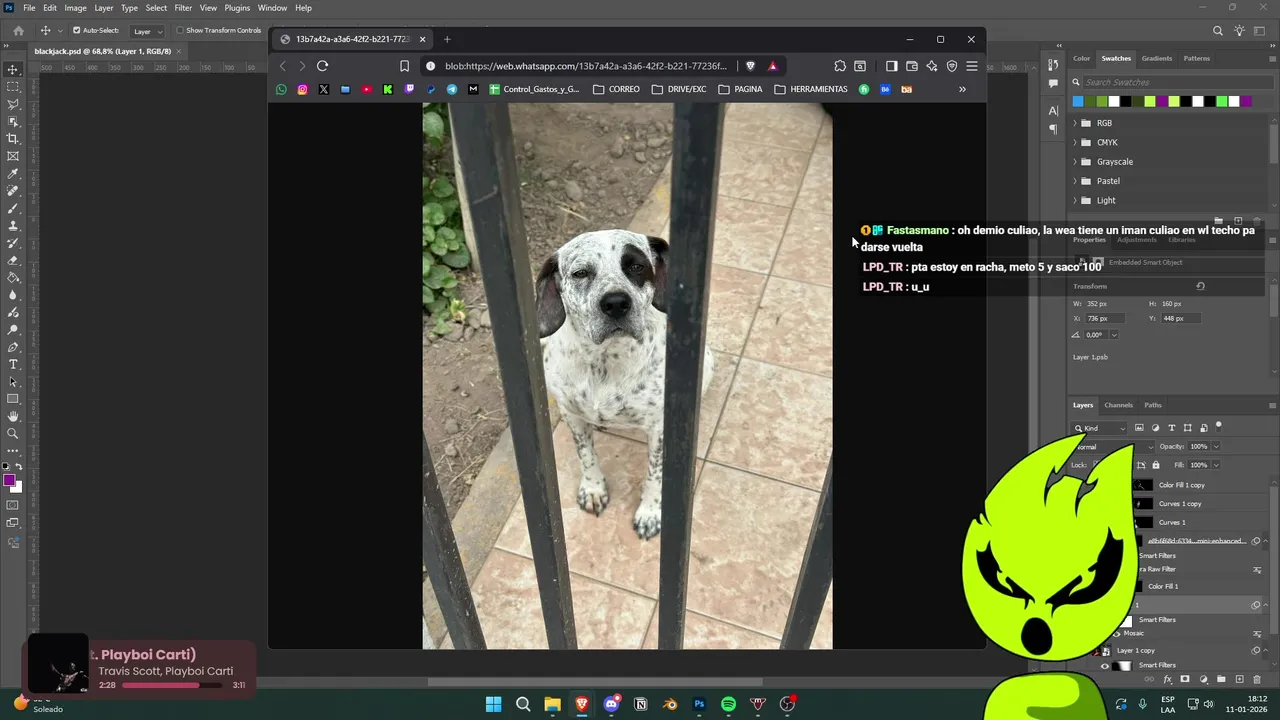Select the Paint Bucket tool
The height and width of the screenshot is (720, 1280).
[13, 277]
